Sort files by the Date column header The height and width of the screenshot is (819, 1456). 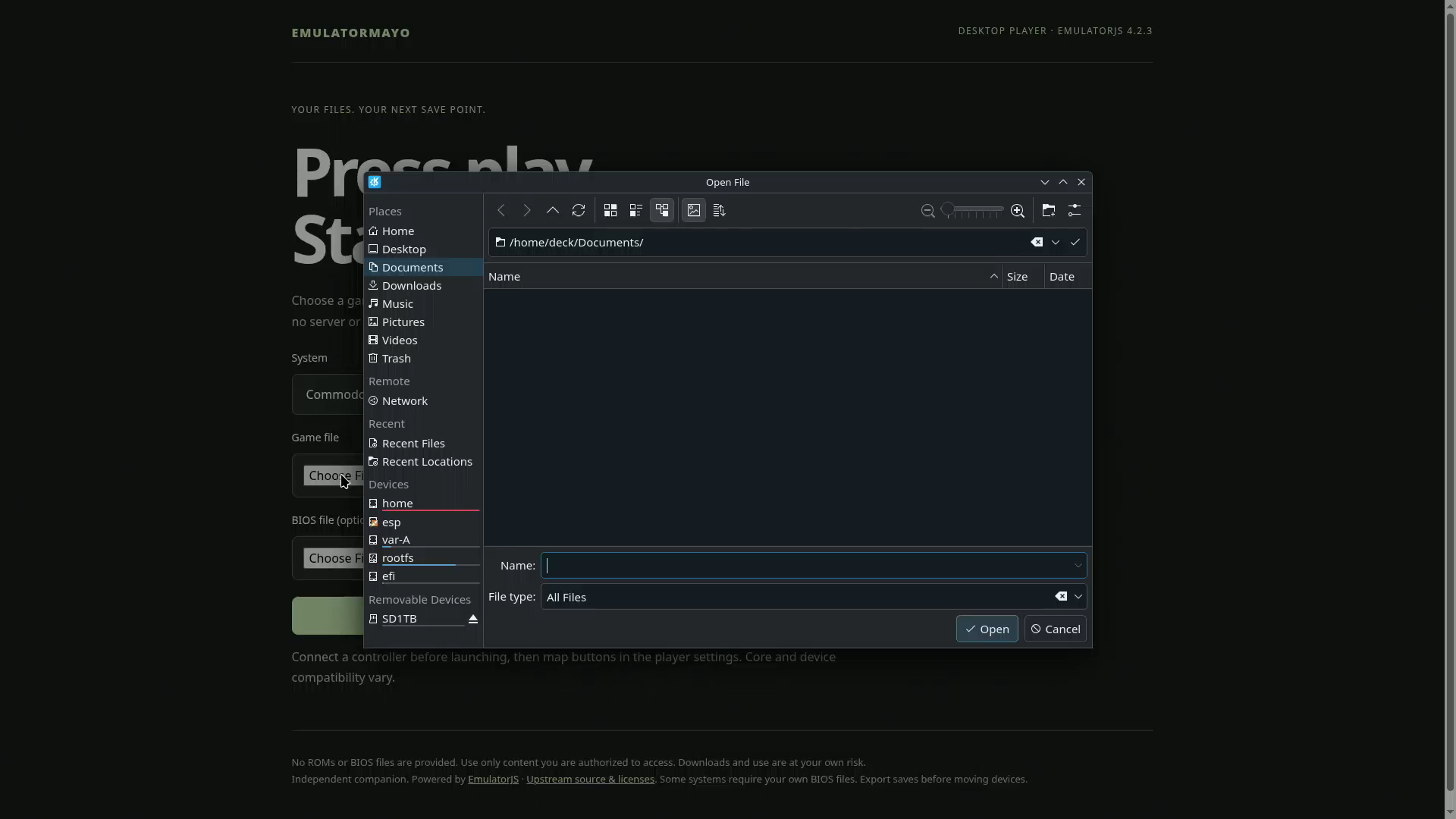click(1068, 277)
